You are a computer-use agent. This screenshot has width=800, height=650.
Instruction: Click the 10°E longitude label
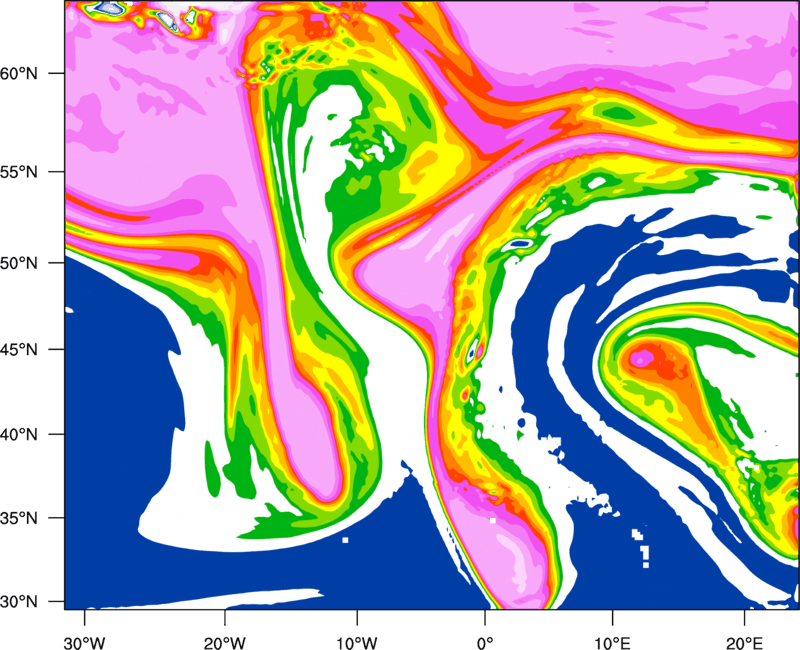click(x=612, y=643)
